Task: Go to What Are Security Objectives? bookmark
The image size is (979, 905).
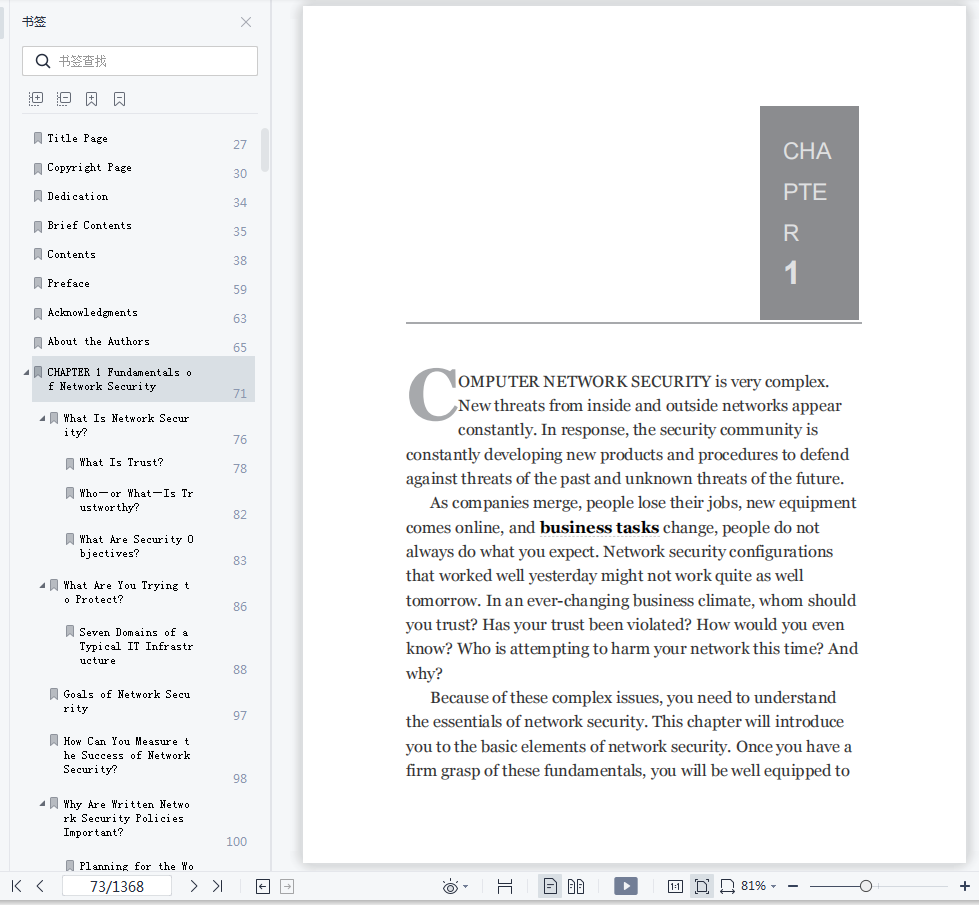Action: [x=136, y=546]
